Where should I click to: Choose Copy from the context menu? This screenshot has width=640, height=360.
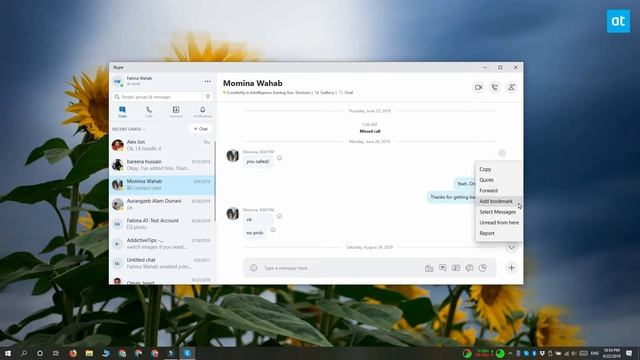coord(499,169)
